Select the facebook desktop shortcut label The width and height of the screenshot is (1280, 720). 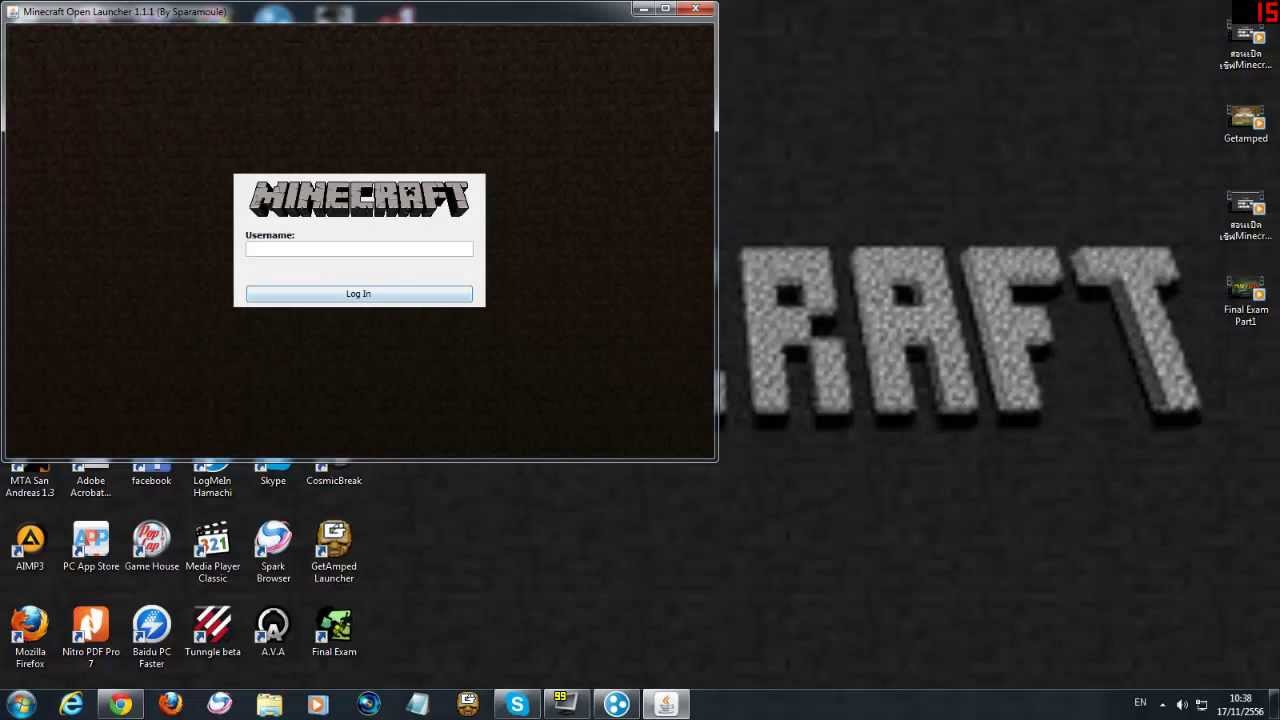pyautogui.click(x=152, y=481)
